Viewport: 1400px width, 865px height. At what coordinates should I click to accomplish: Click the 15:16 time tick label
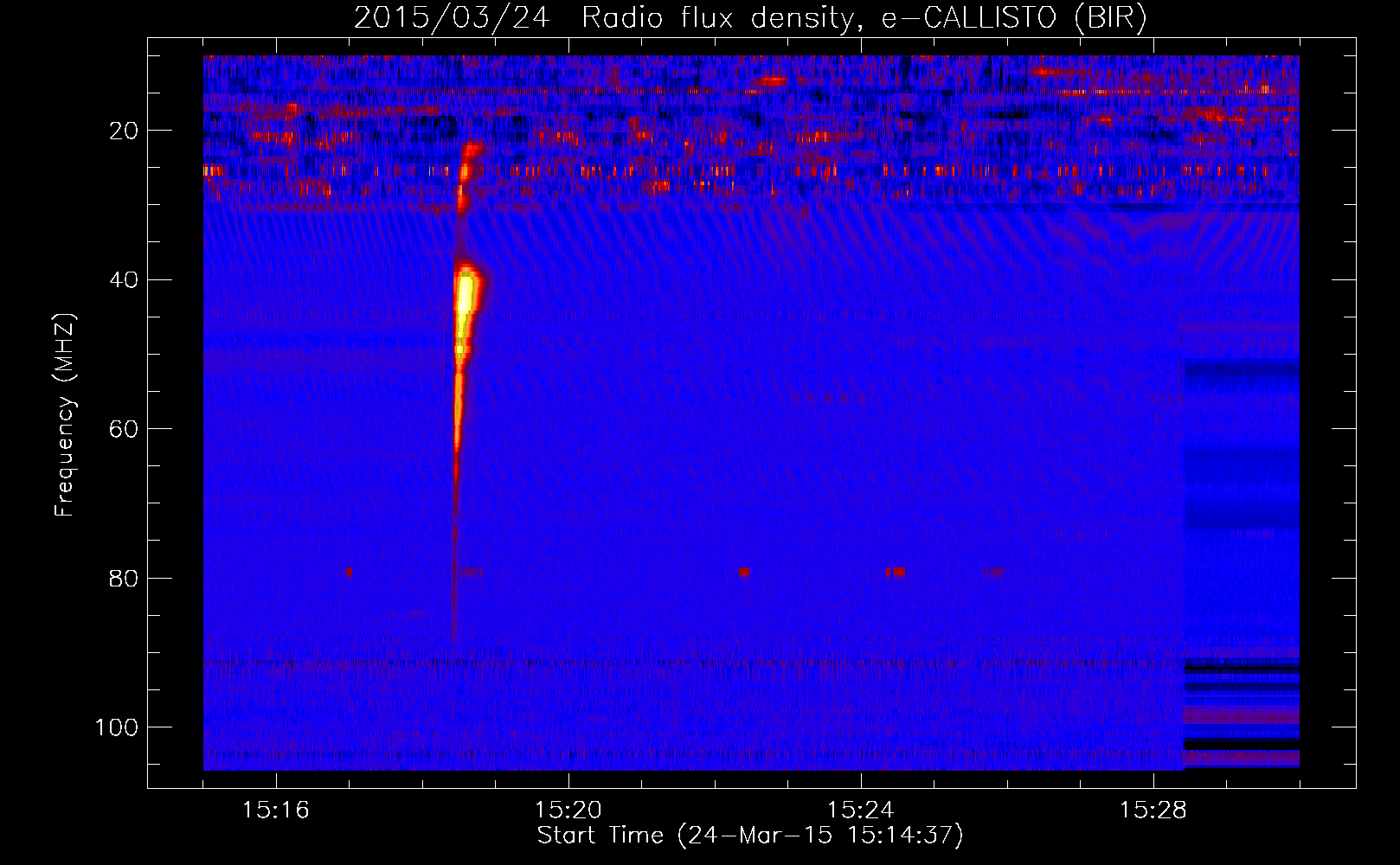tap(276, 811)
